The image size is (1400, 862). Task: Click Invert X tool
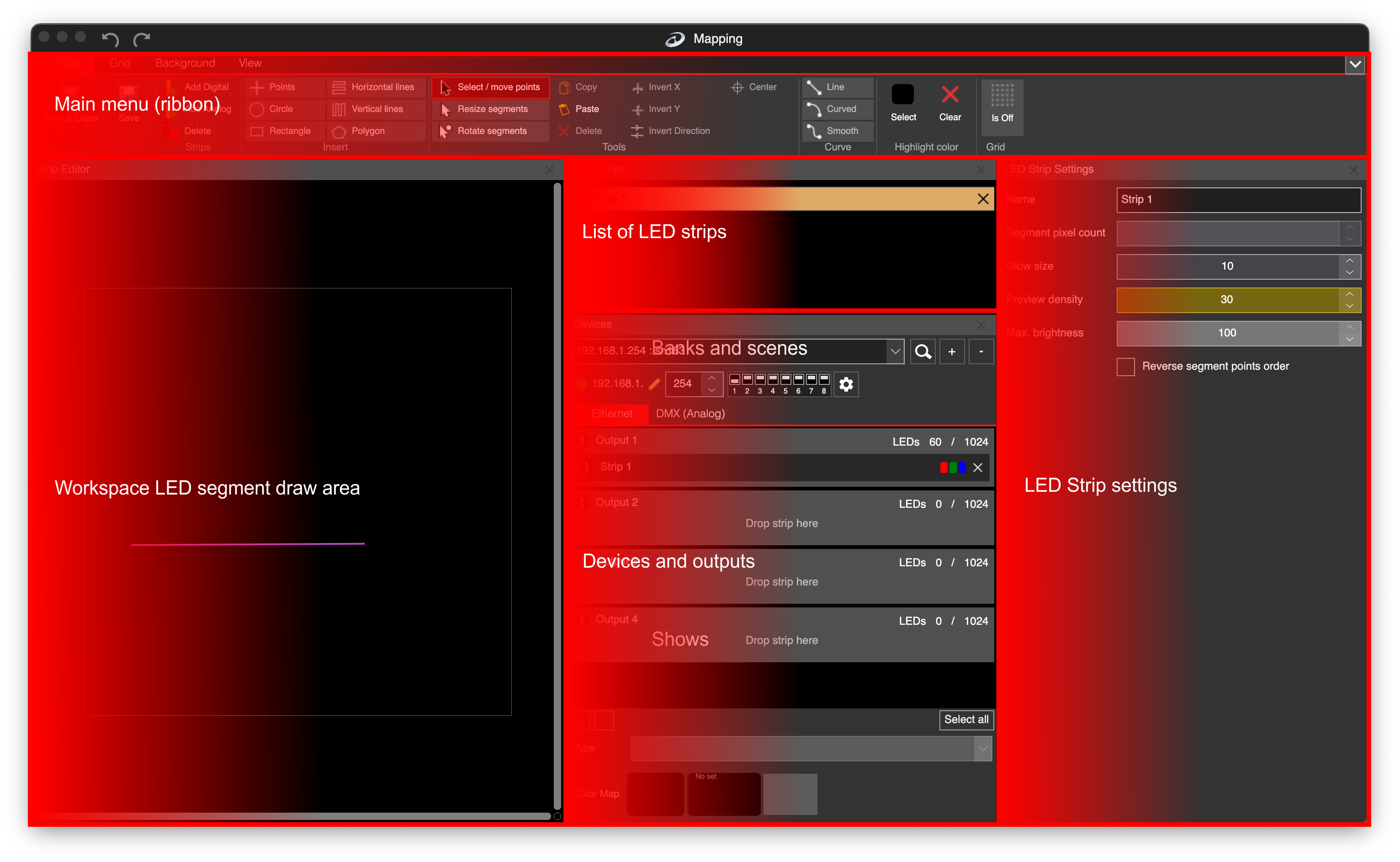(x=657, y=87)
